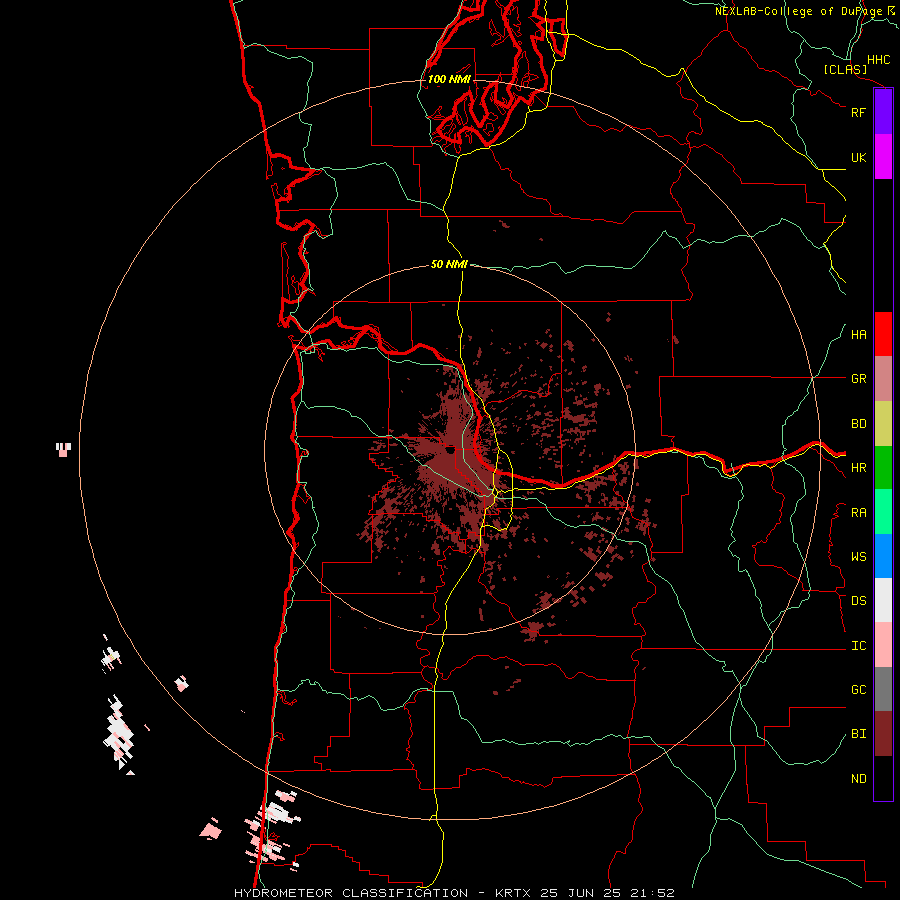Click the HA legend label

click(858, 335)
